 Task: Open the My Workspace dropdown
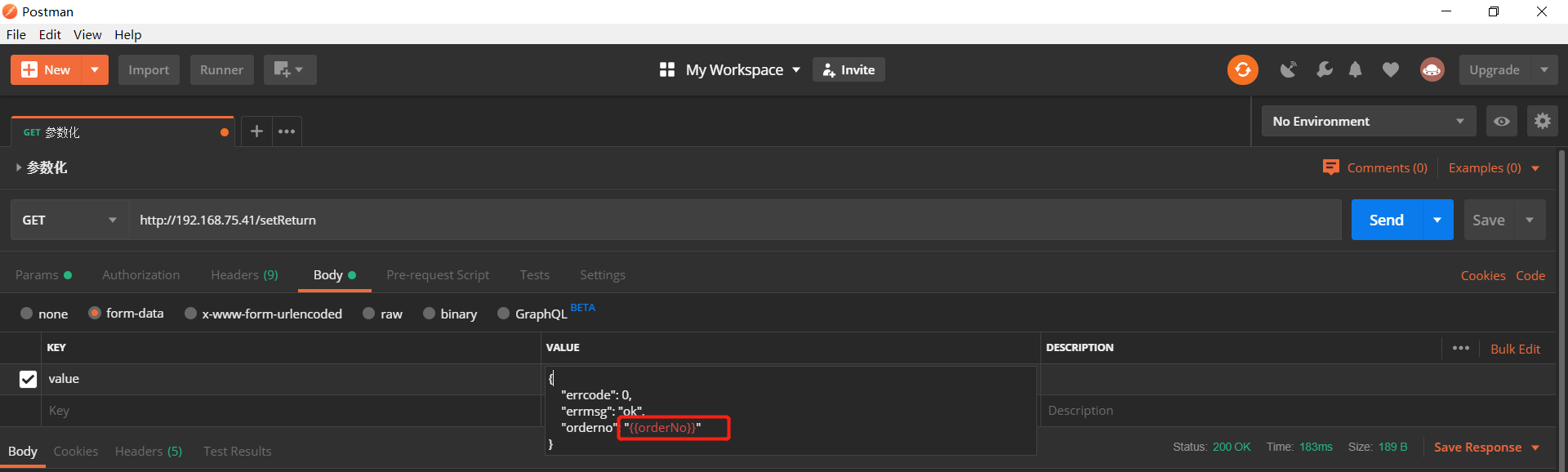pyautogui.click(x=730, y=70)
